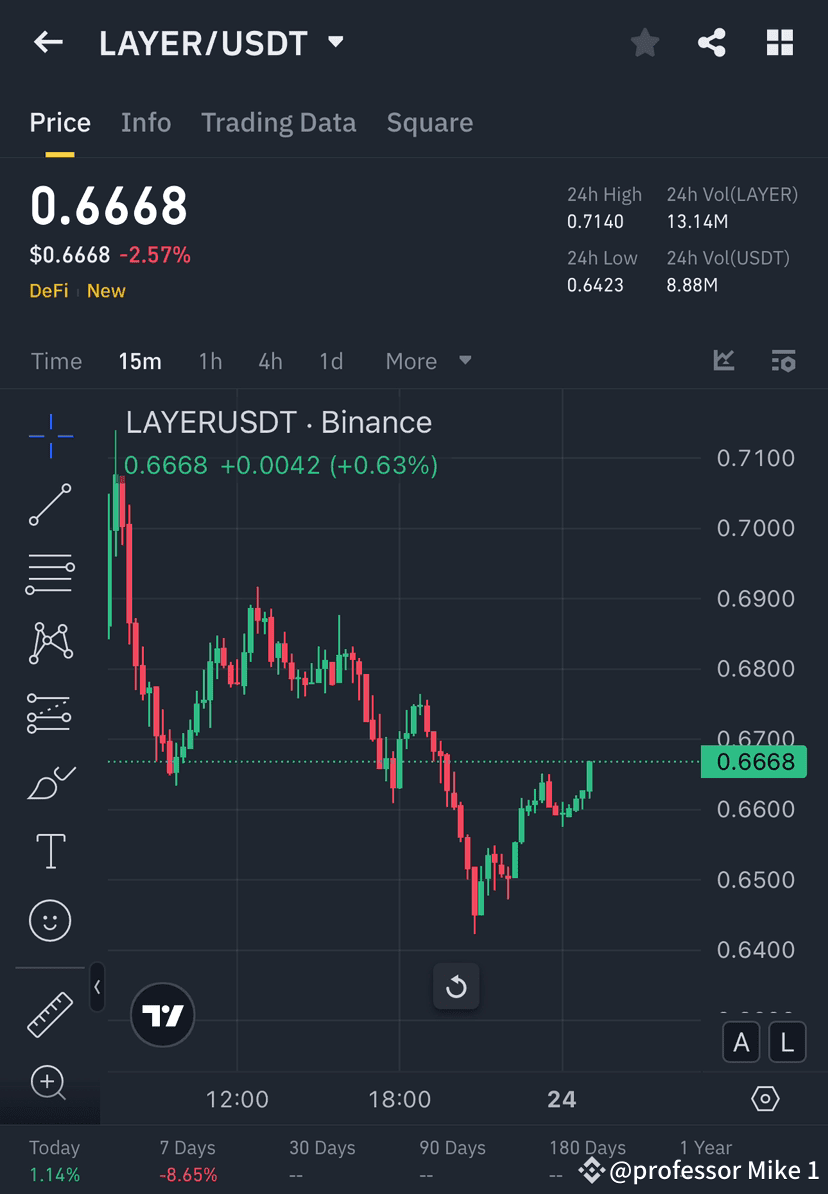Open the emoji sticker tool
Viewport: 828px width, 1194px height.
pos(50,919)
